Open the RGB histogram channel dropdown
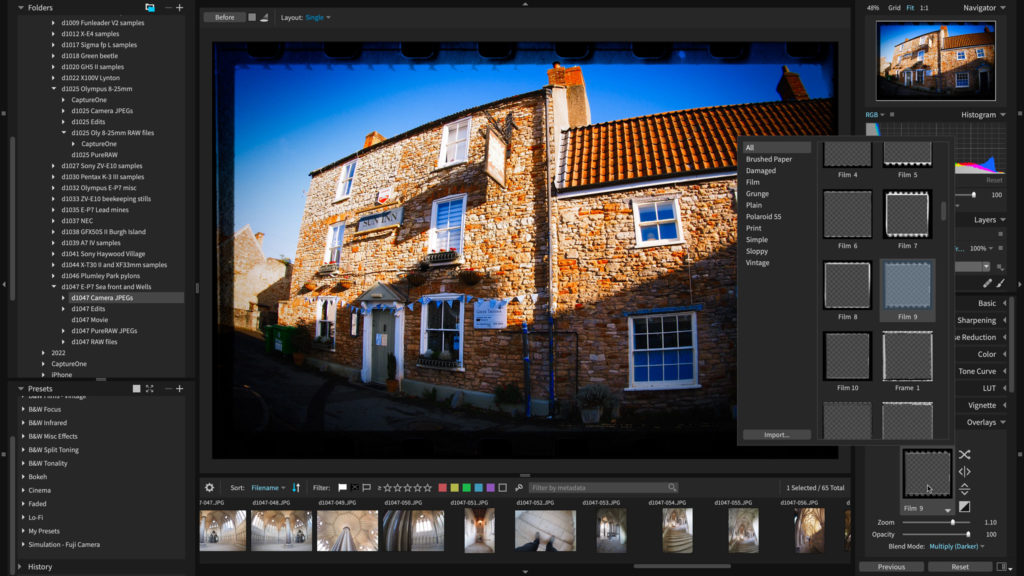The image size is (1024, 576). tap(875, 115)
